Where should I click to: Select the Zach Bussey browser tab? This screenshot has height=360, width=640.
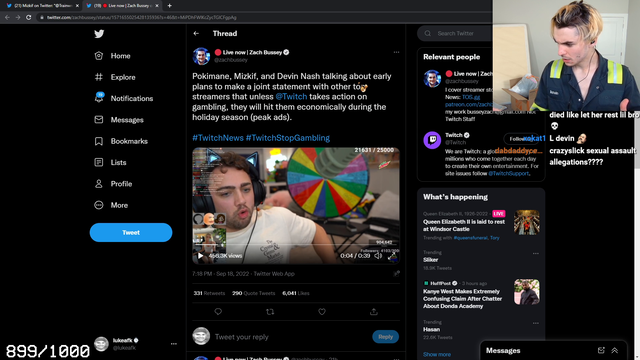[x=122, y=6]
